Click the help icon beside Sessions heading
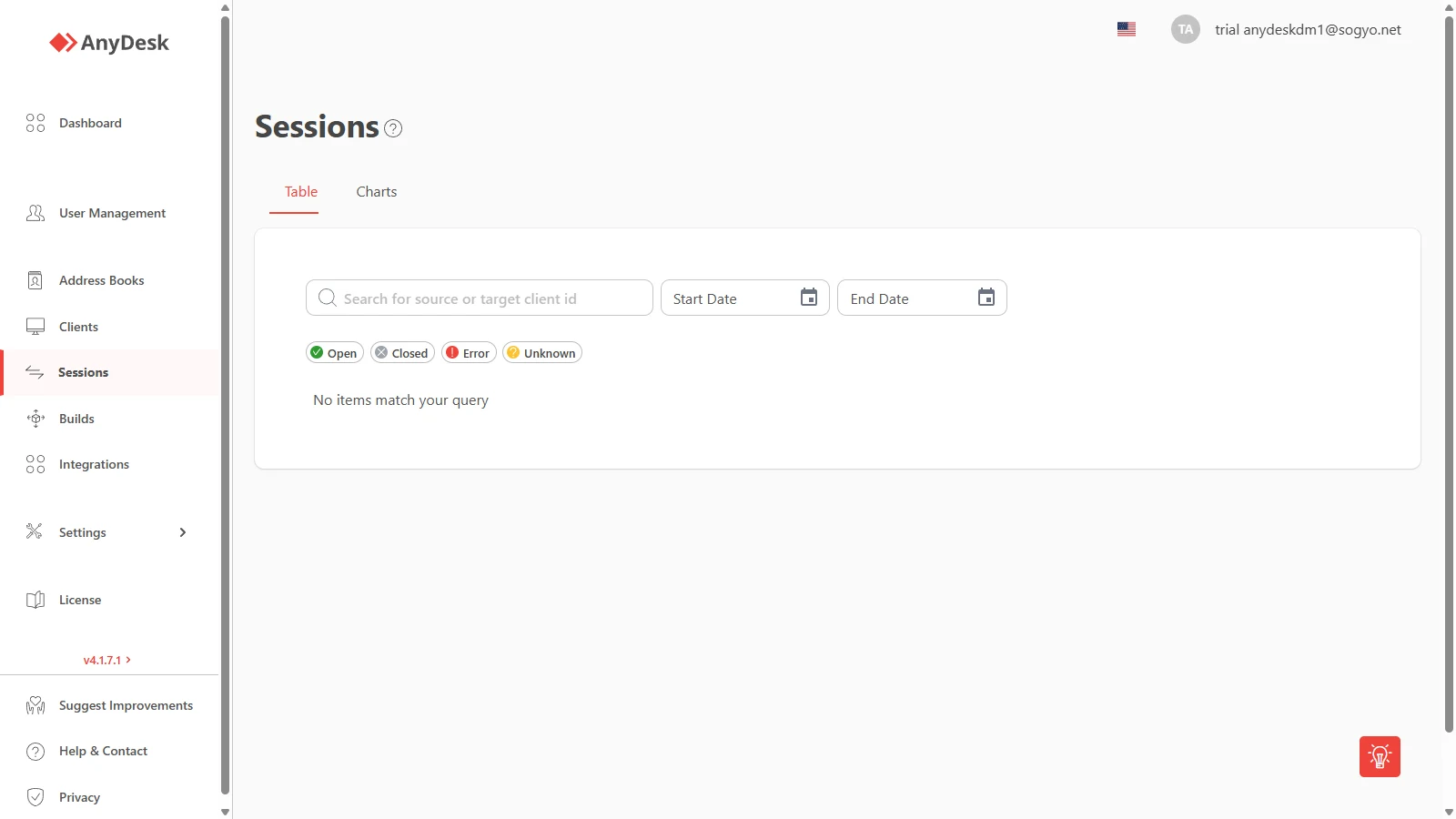This screenshot has height=819, width=1456. [x=393, y=128]
